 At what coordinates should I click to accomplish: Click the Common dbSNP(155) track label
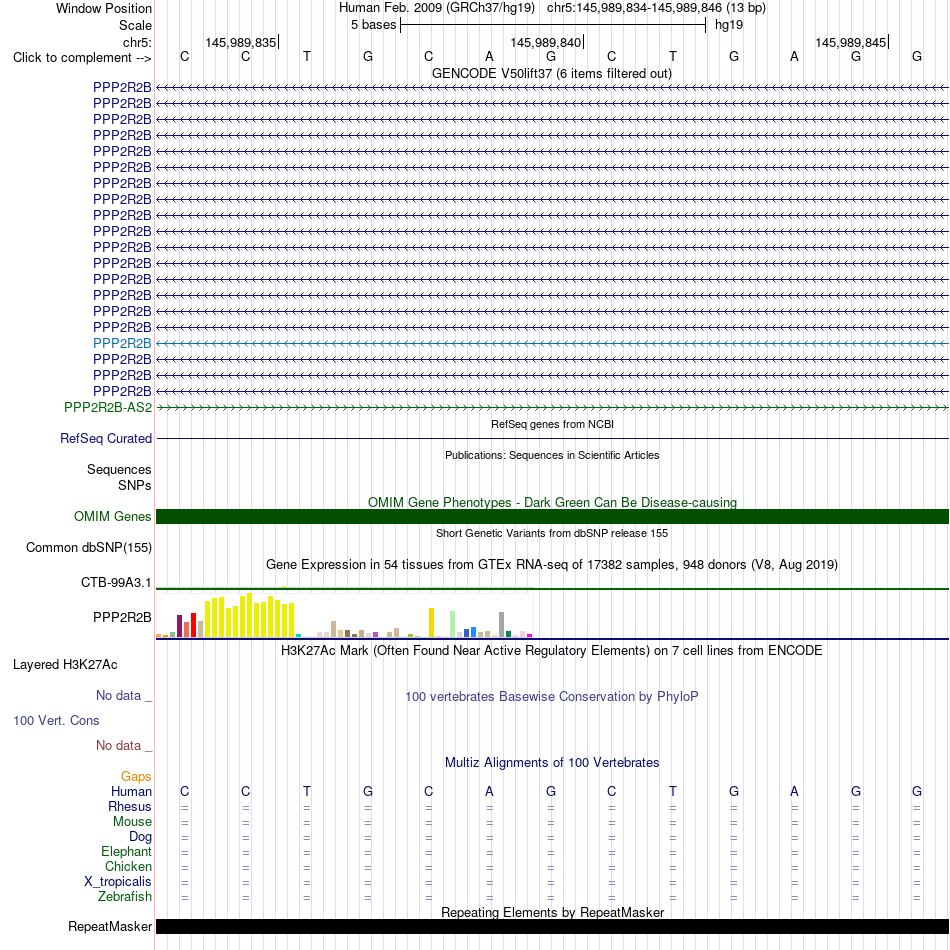tap(88, 547)
